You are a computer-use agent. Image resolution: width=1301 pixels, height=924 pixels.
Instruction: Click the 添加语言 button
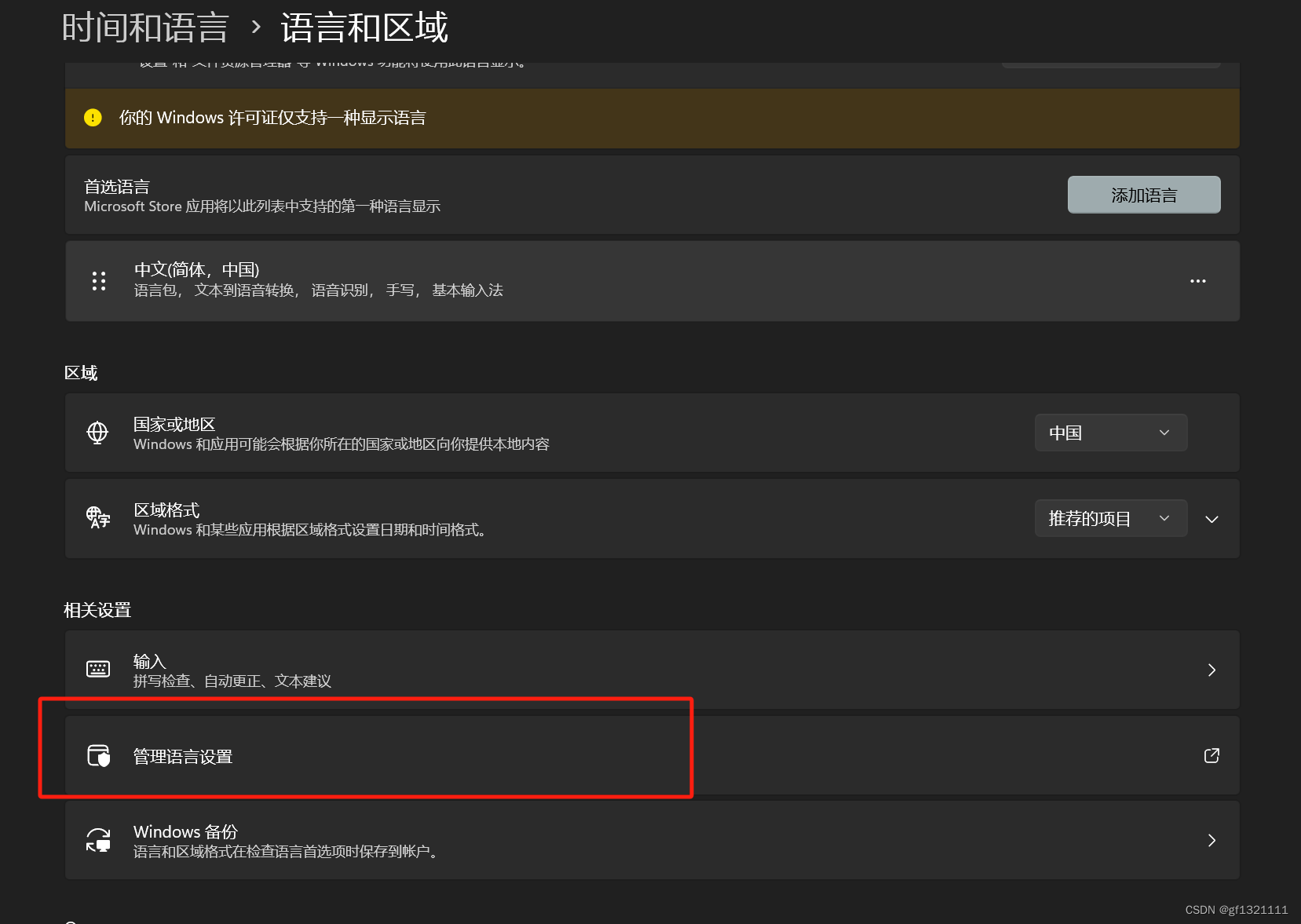pyautogui.click(x=1144, y=195)
